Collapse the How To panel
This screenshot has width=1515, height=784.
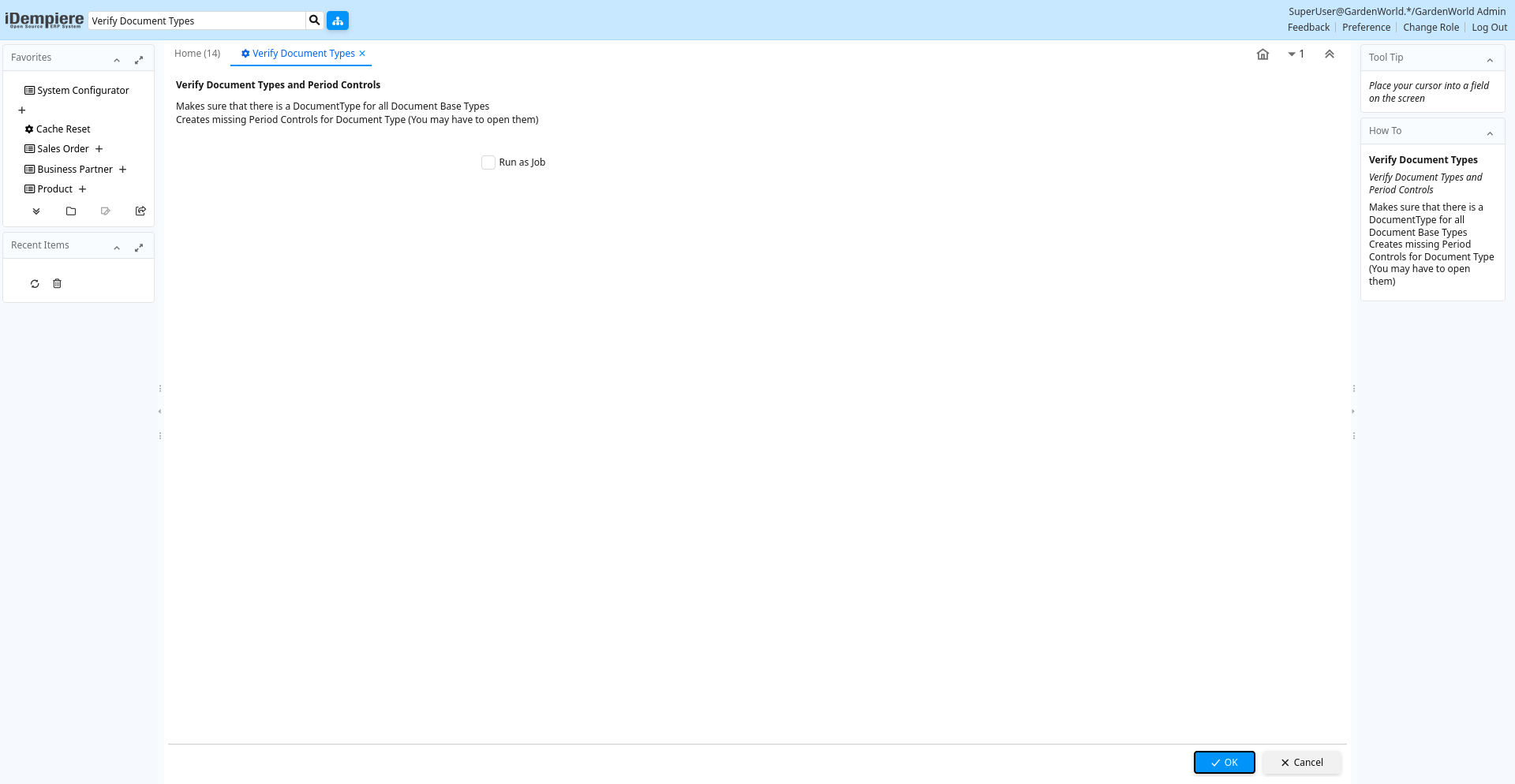pyautogui.click(x=1490, y=133)
